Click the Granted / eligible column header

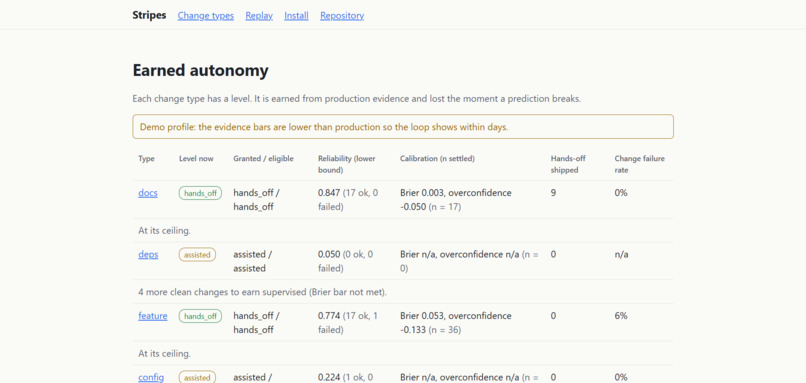tap(263, 159)
